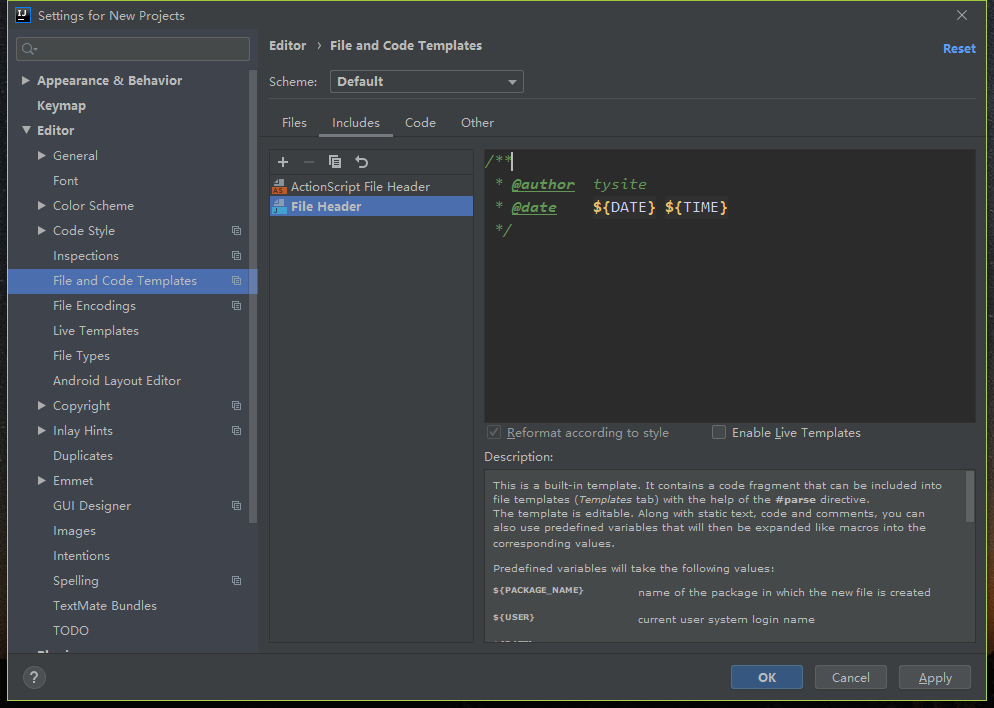Click project-level icon beside Inspections
Image resolution: width=994 pixels, height=708 pixels.
(x=236, y=255)
